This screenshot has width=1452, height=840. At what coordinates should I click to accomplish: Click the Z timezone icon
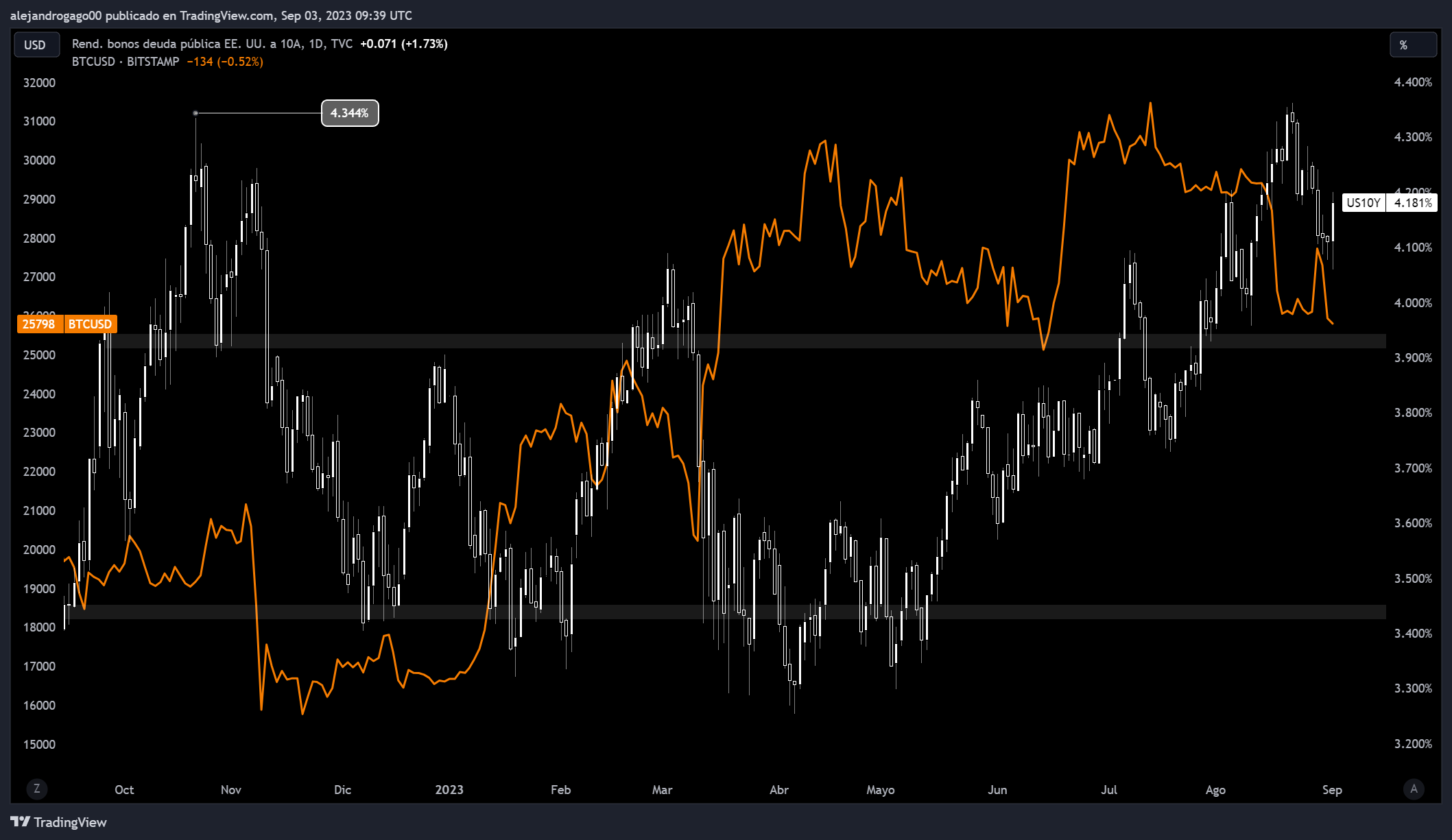click(37, 789)
